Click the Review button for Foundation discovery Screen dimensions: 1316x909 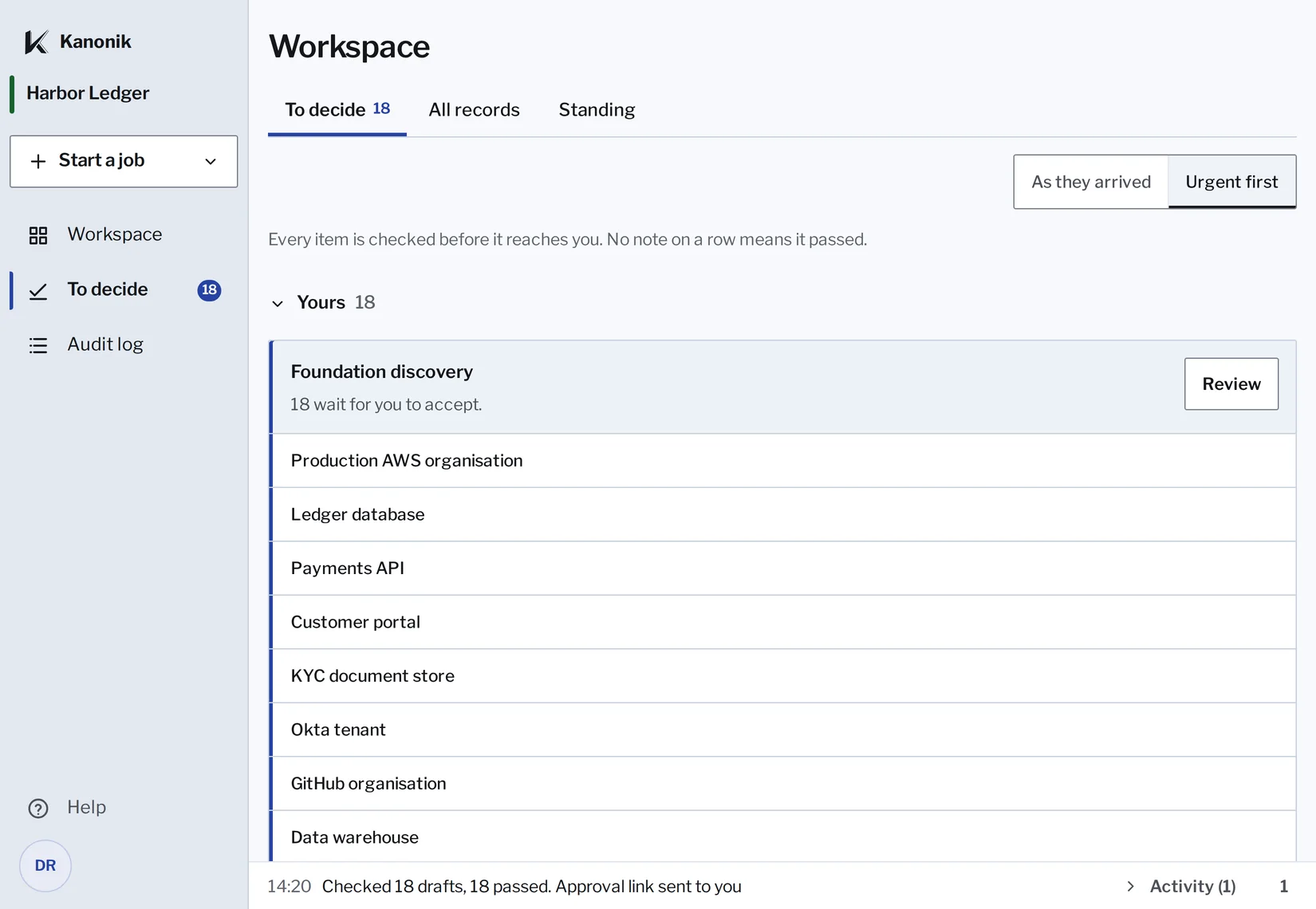tap(1231, 384)
